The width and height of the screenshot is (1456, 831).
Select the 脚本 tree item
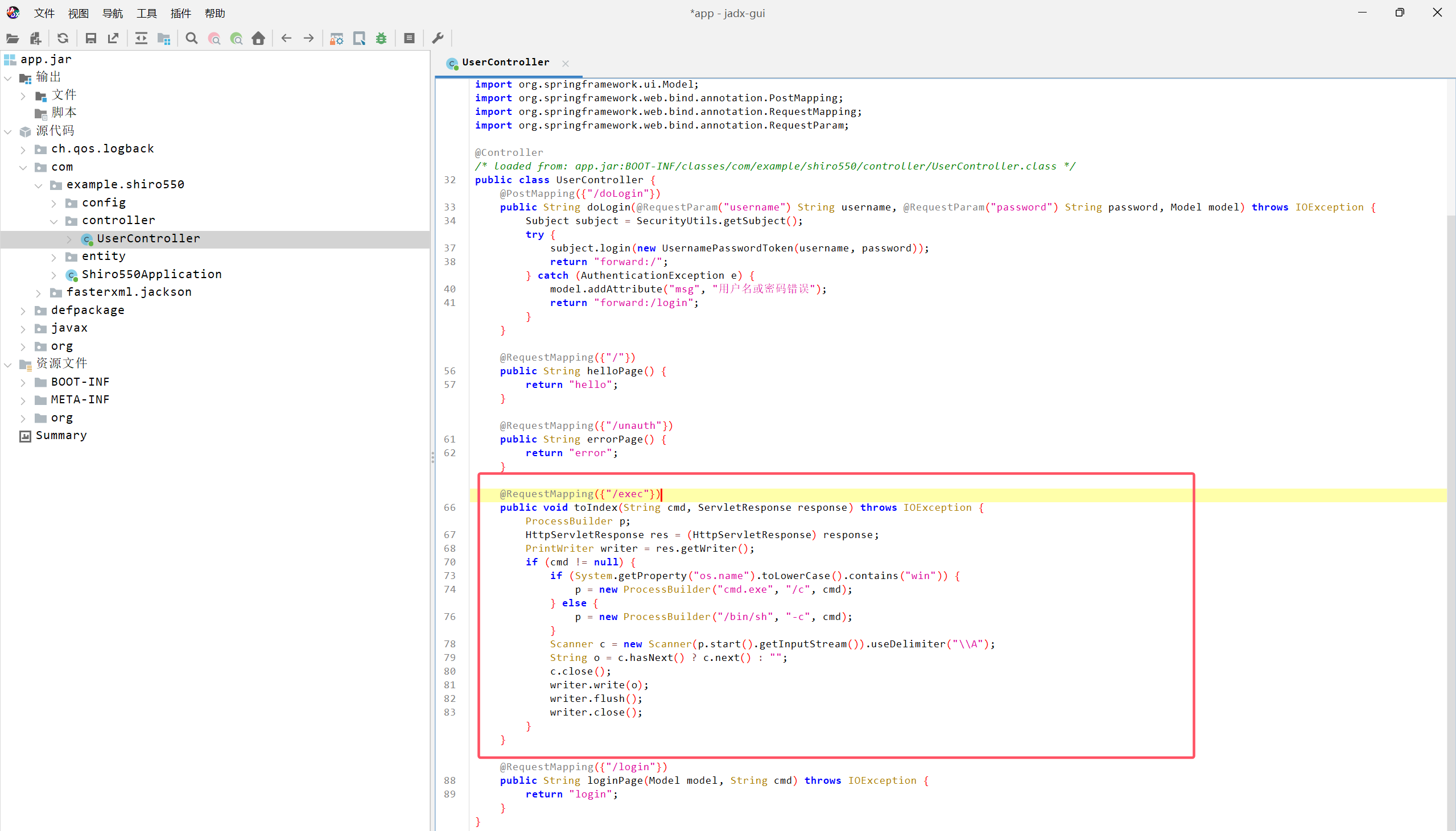[x=64, y=113]
